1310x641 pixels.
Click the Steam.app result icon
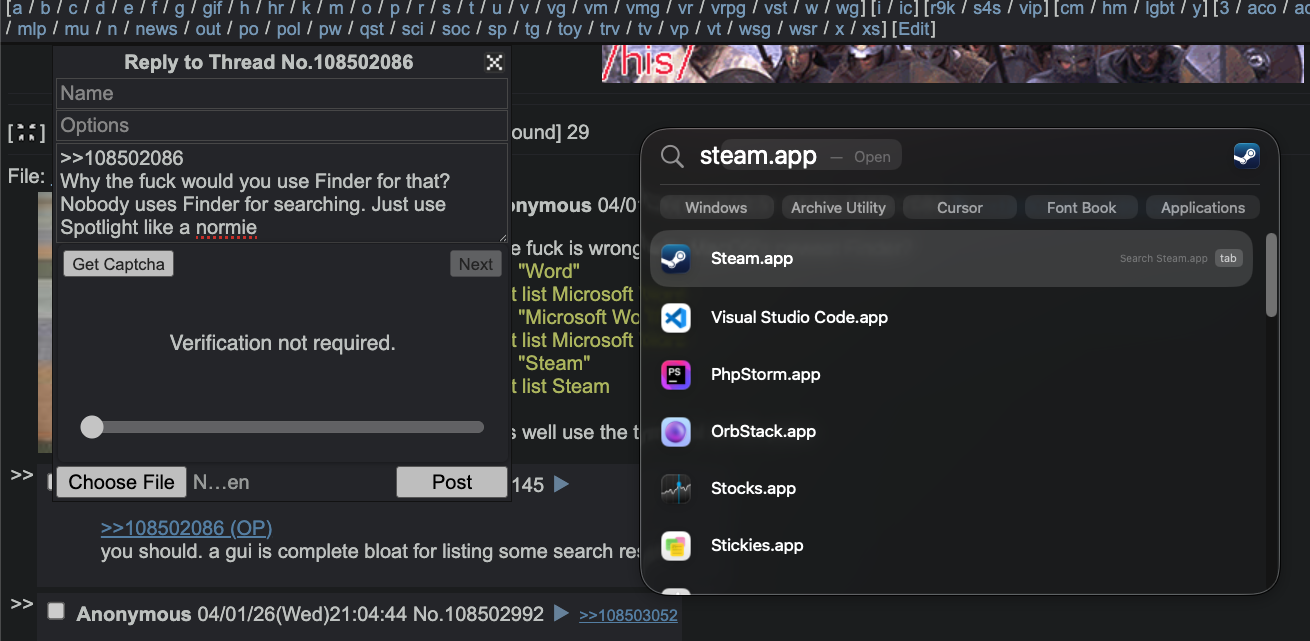pyautogui.click(x=675, y=259)
